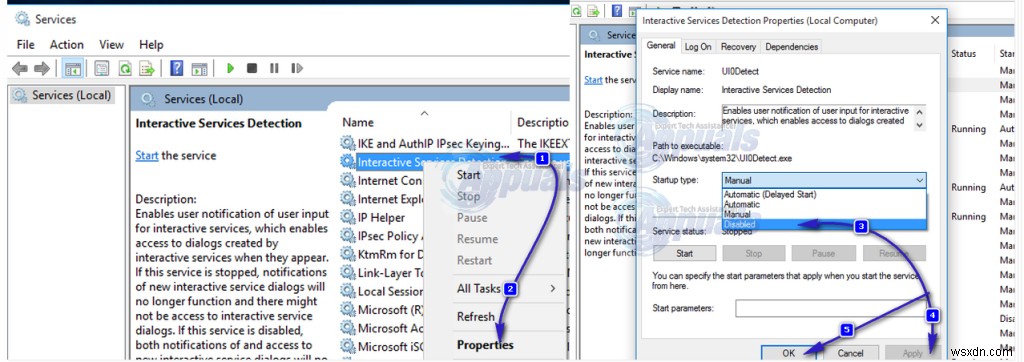The height and width of the screenshot is (362, 1024).
Task: Close the Properties dialog with the X
Action: 935,20
